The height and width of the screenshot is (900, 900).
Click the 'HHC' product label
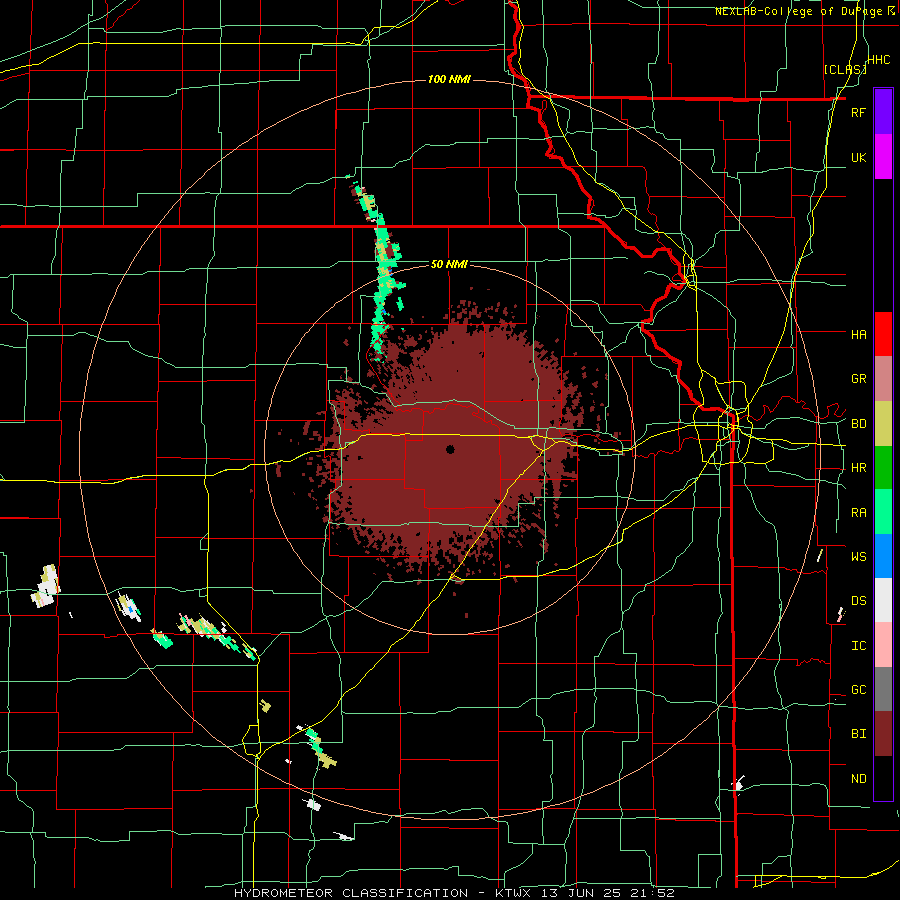[x=879, y=60]
